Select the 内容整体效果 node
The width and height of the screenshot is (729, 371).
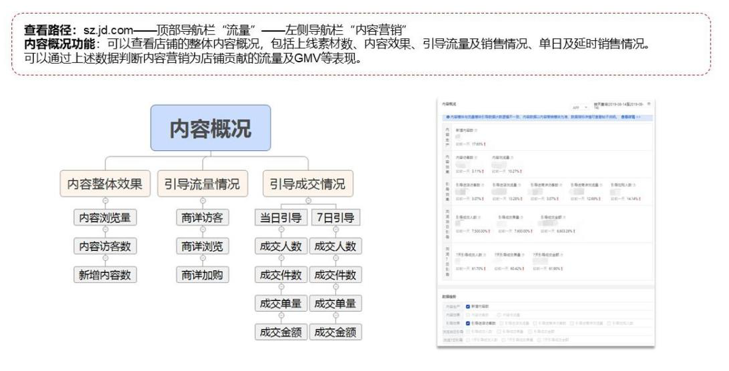[105, 184]
